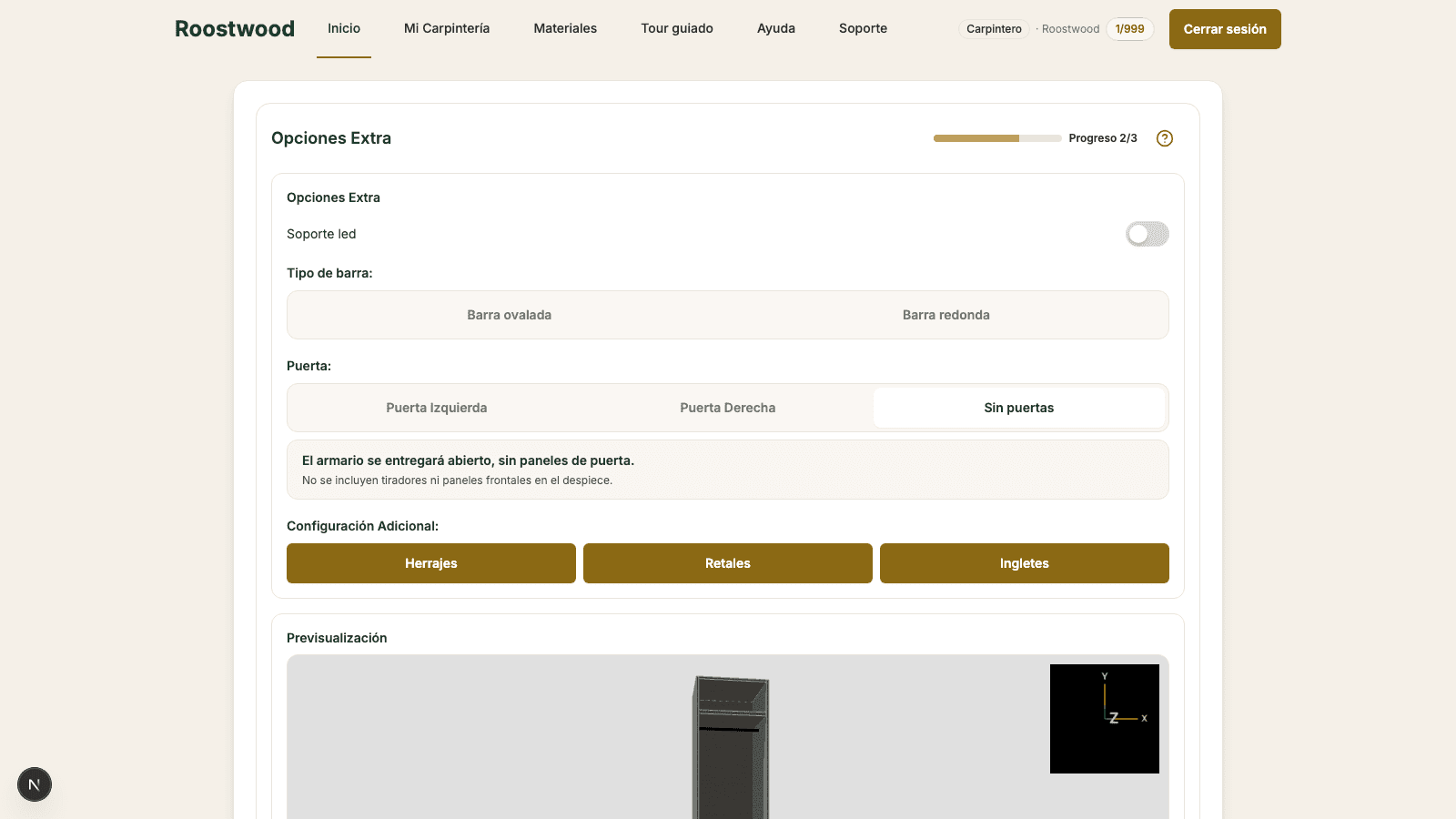Click the 1/999 usage counter badge
This screenshot has width=1456, height=819.
1130,29
